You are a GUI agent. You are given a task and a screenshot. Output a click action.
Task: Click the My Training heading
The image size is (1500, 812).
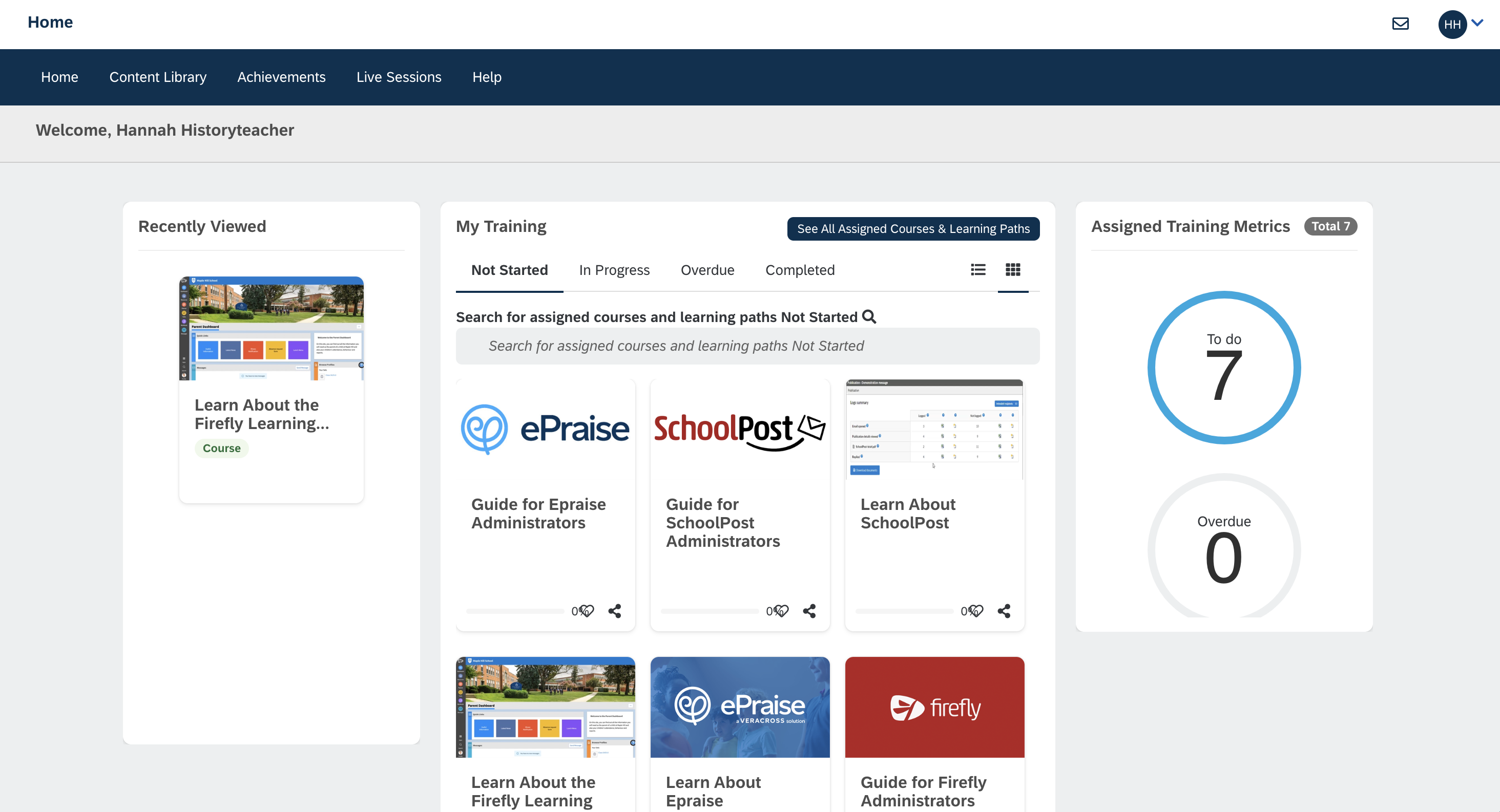(x=501, y=226)
